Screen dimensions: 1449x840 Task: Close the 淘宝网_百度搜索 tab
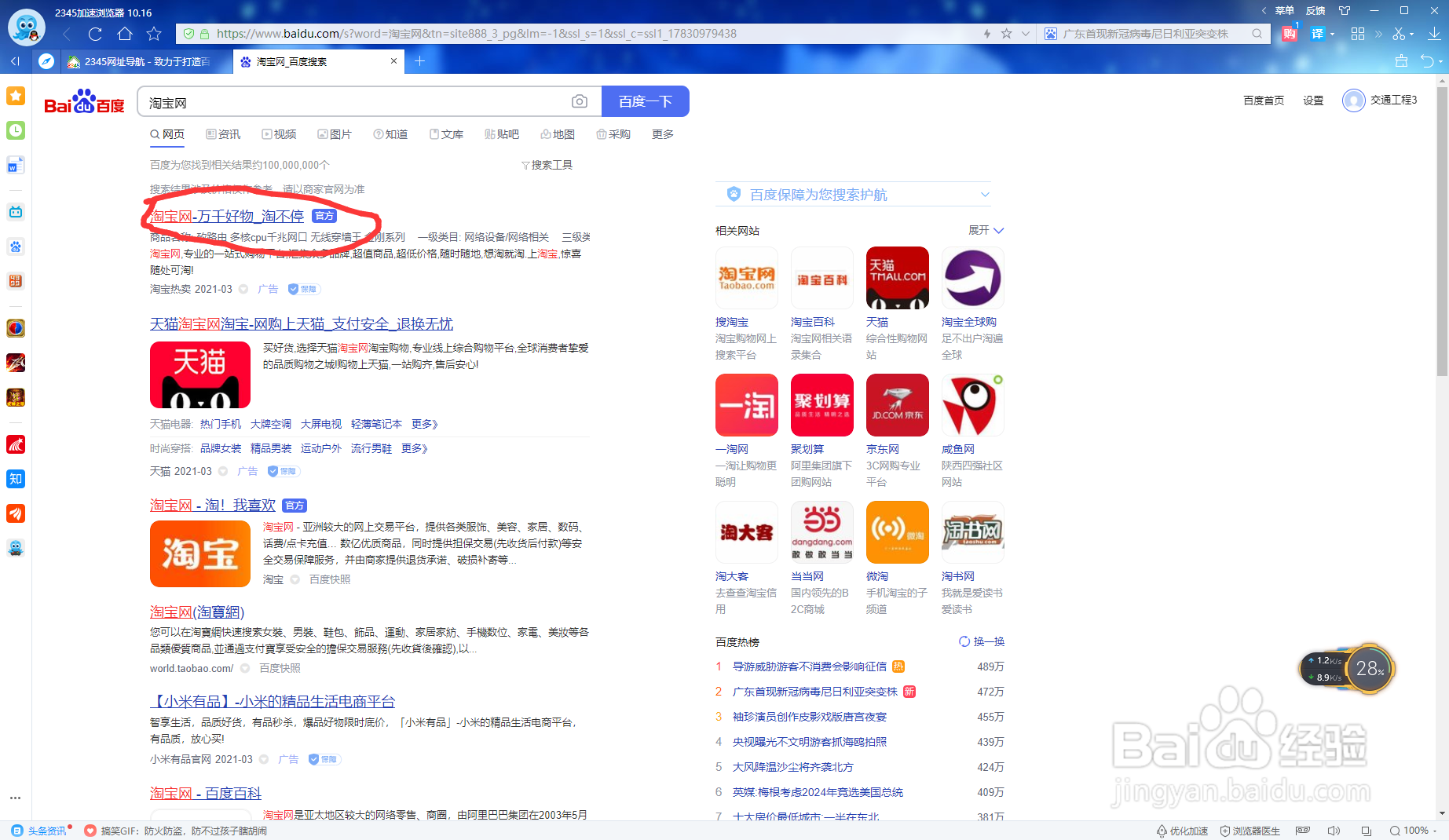tap(394, 61)
